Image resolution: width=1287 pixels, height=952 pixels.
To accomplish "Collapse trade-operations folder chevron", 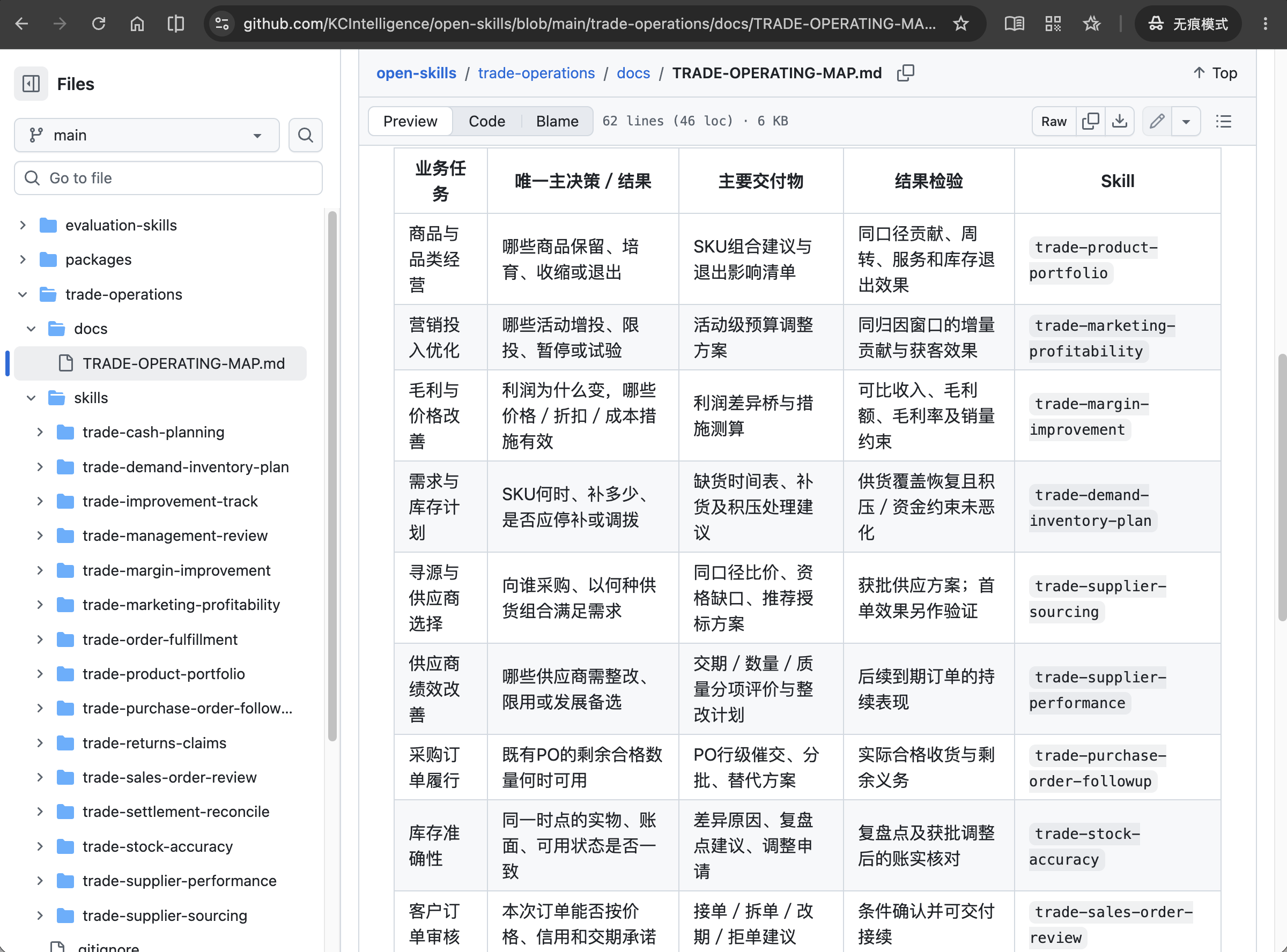I will coord(23,294).
